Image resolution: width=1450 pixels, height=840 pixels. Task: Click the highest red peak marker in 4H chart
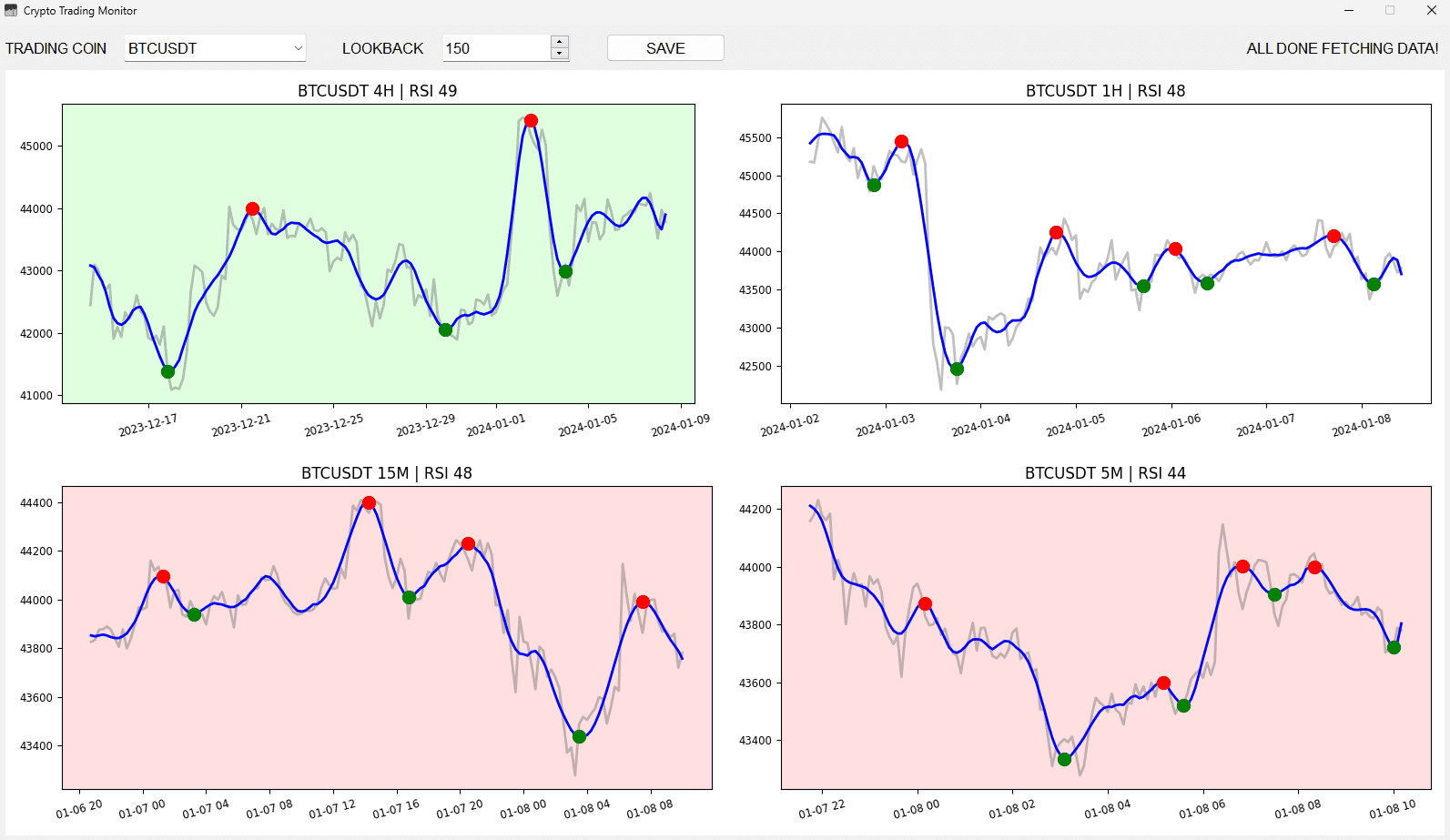click(x=531, y=120)
